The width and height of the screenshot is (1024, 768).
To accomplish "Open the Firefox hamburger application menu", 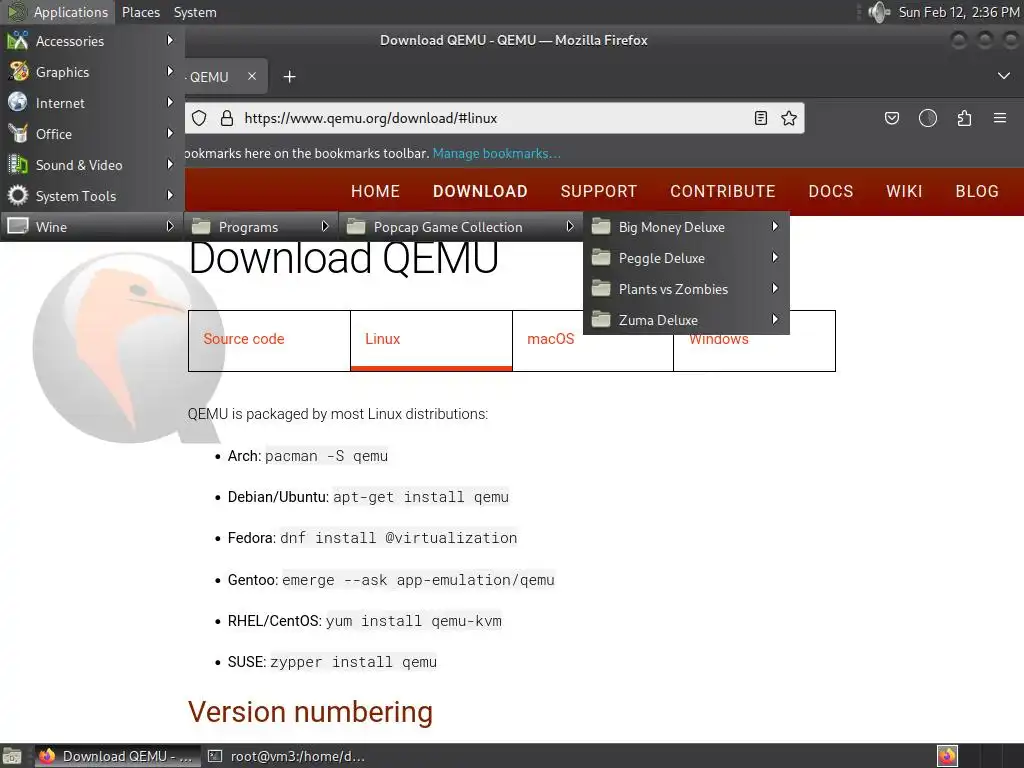I will (x=1000, y=118).
